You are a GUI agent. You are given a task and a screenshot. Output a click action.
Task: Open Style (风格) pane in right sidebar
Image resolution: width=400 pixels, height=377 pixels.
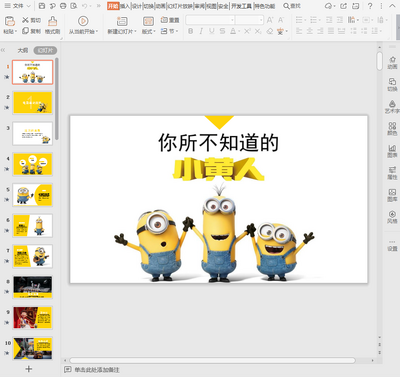[x=392, y=217]
